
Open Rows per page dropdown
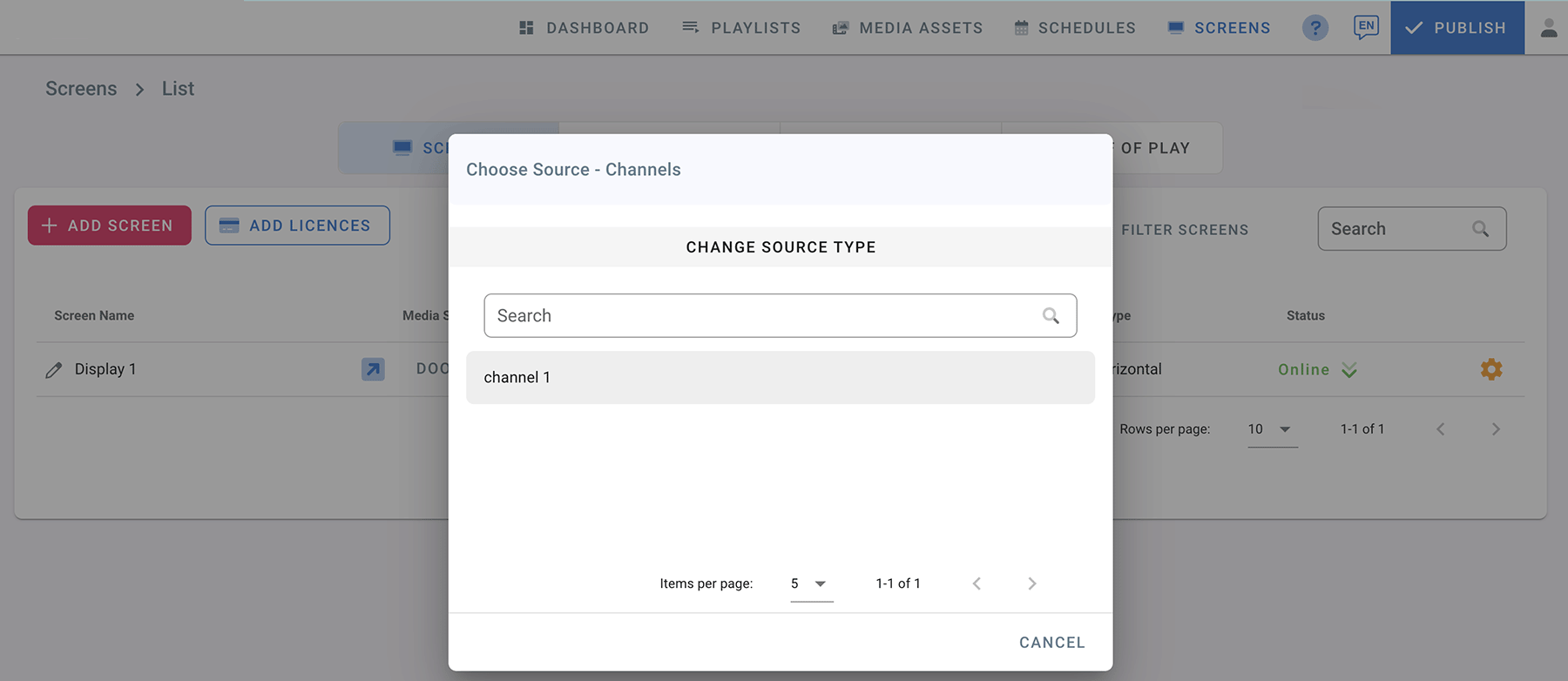(1273, 429)
